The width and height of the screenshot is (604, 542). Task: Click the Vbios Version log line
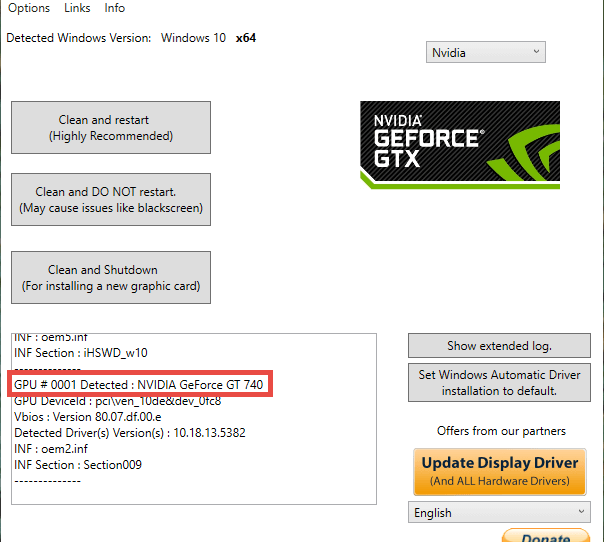pyautogui.click(x=88, y=417)
